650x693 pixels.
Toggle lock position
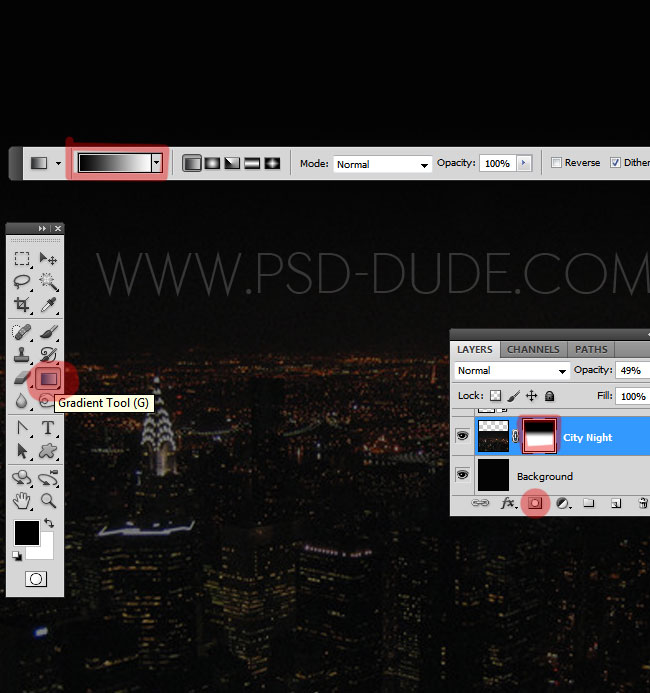point(532,396)
